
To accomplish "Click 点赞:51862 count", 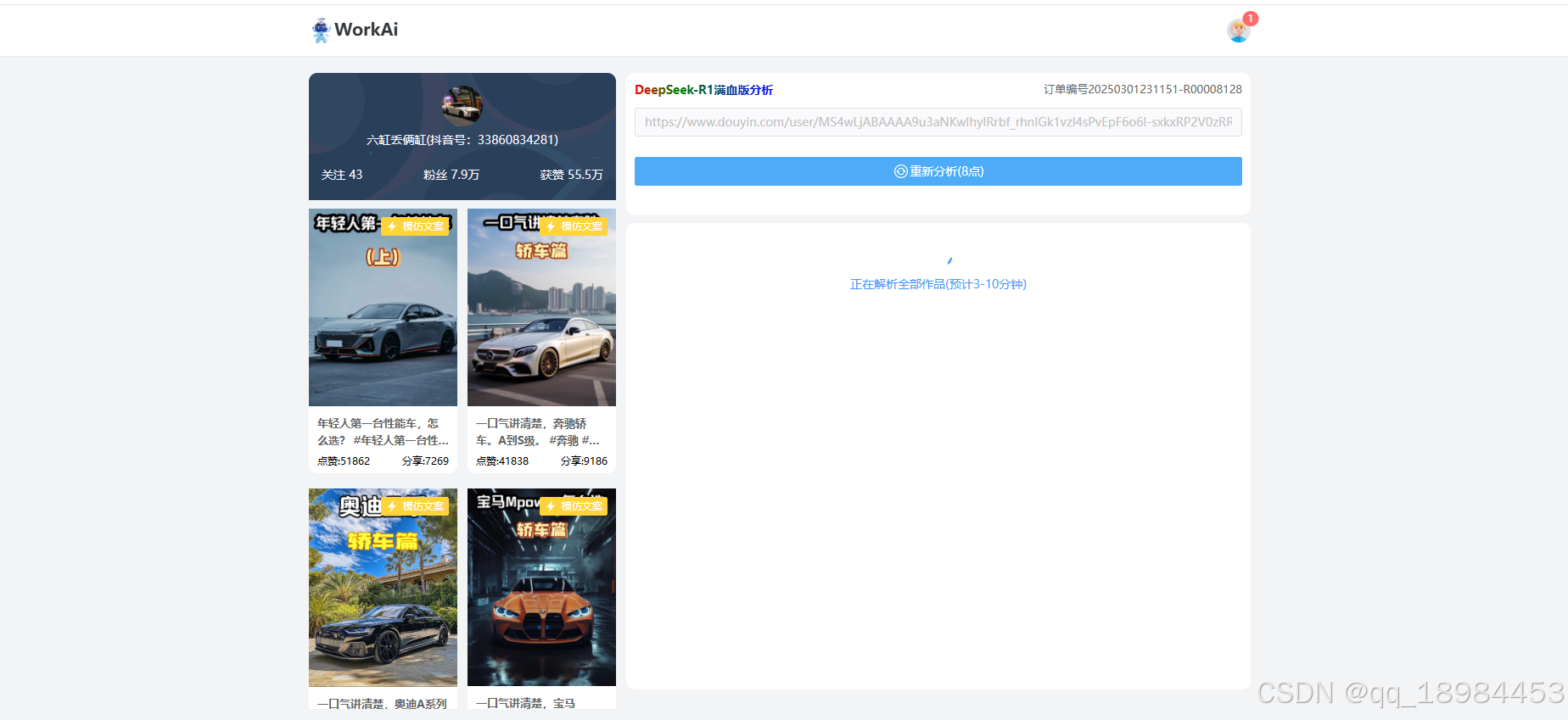I will click(x=344, y=461).
